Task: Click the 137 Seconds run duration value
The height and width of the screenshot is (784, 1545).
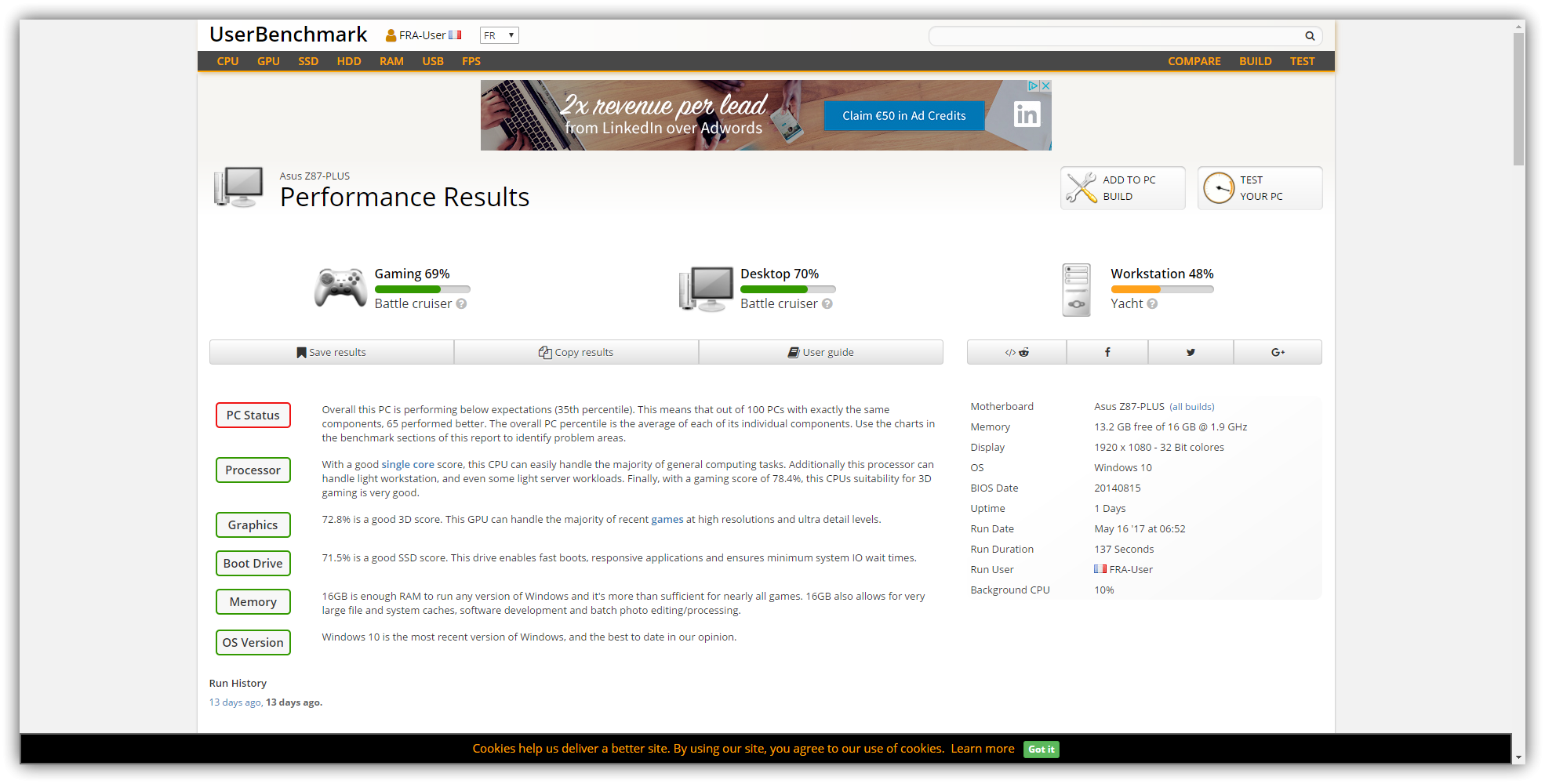Action: pos(1124,550)
